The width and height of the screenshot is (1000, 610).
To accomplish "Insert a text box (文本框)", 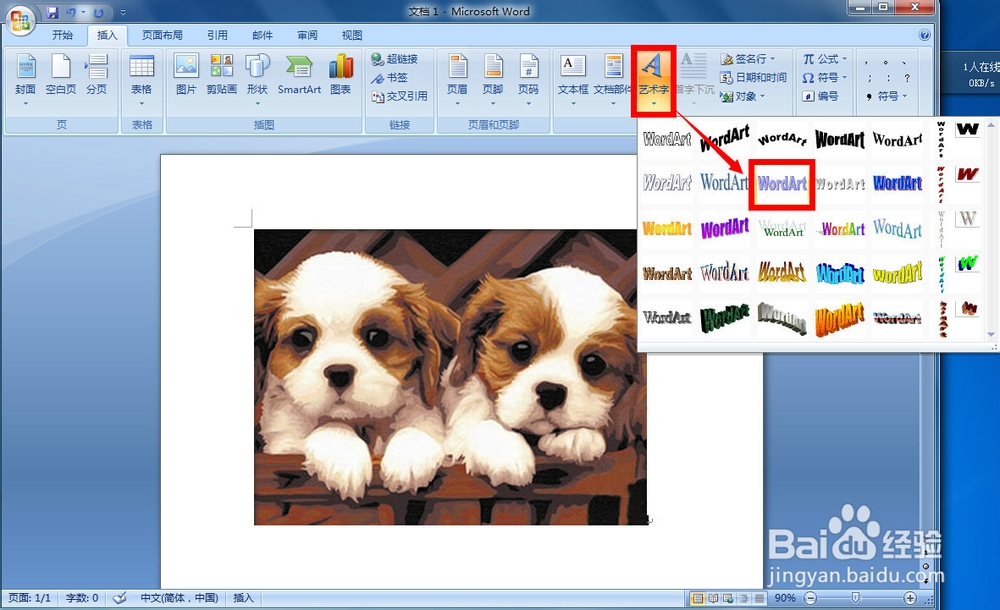I will pyautogui.click(x=573, y=79).
